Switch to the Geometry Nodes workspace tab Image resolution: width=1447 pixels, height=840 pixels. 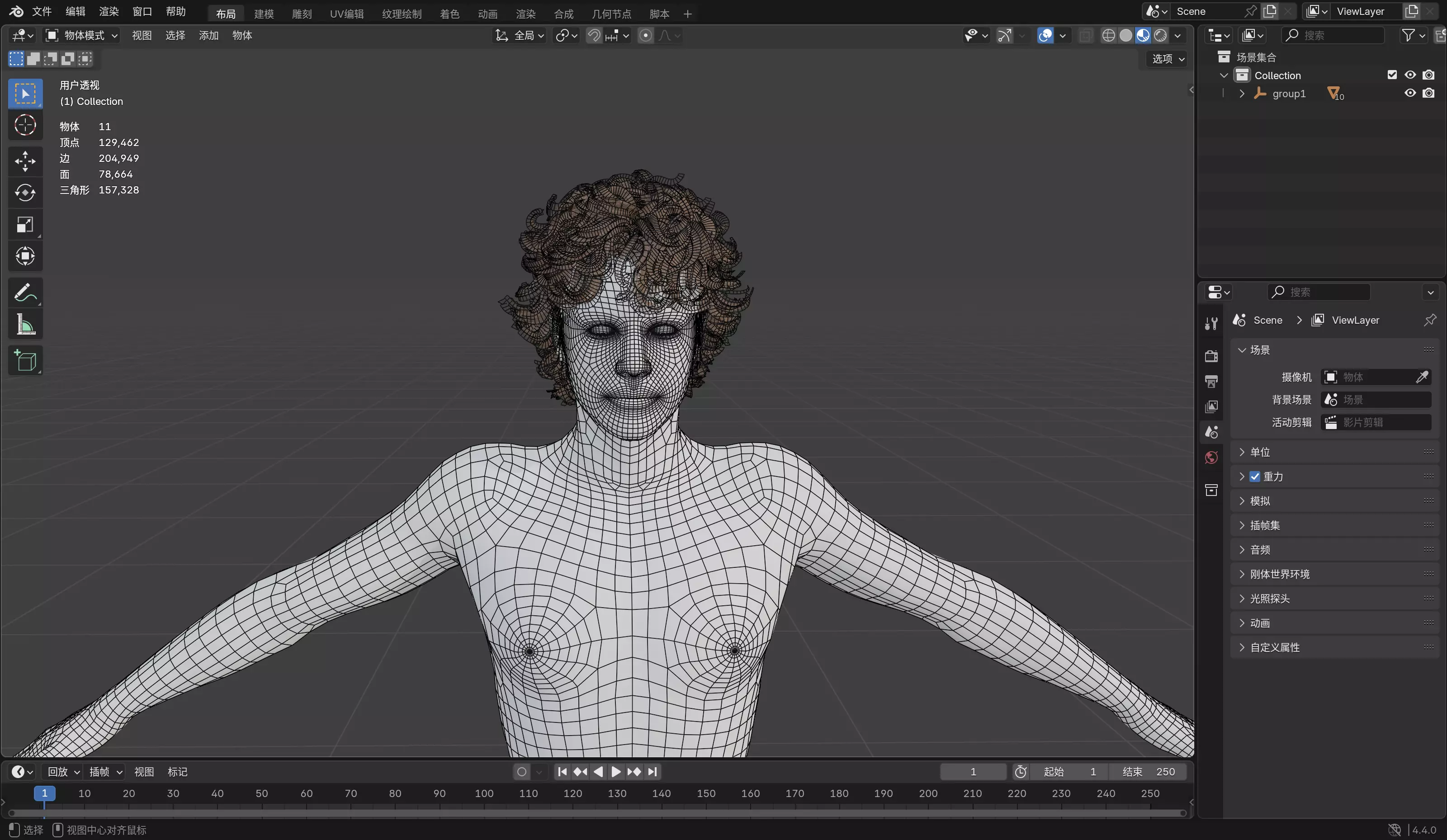(611, 14)
